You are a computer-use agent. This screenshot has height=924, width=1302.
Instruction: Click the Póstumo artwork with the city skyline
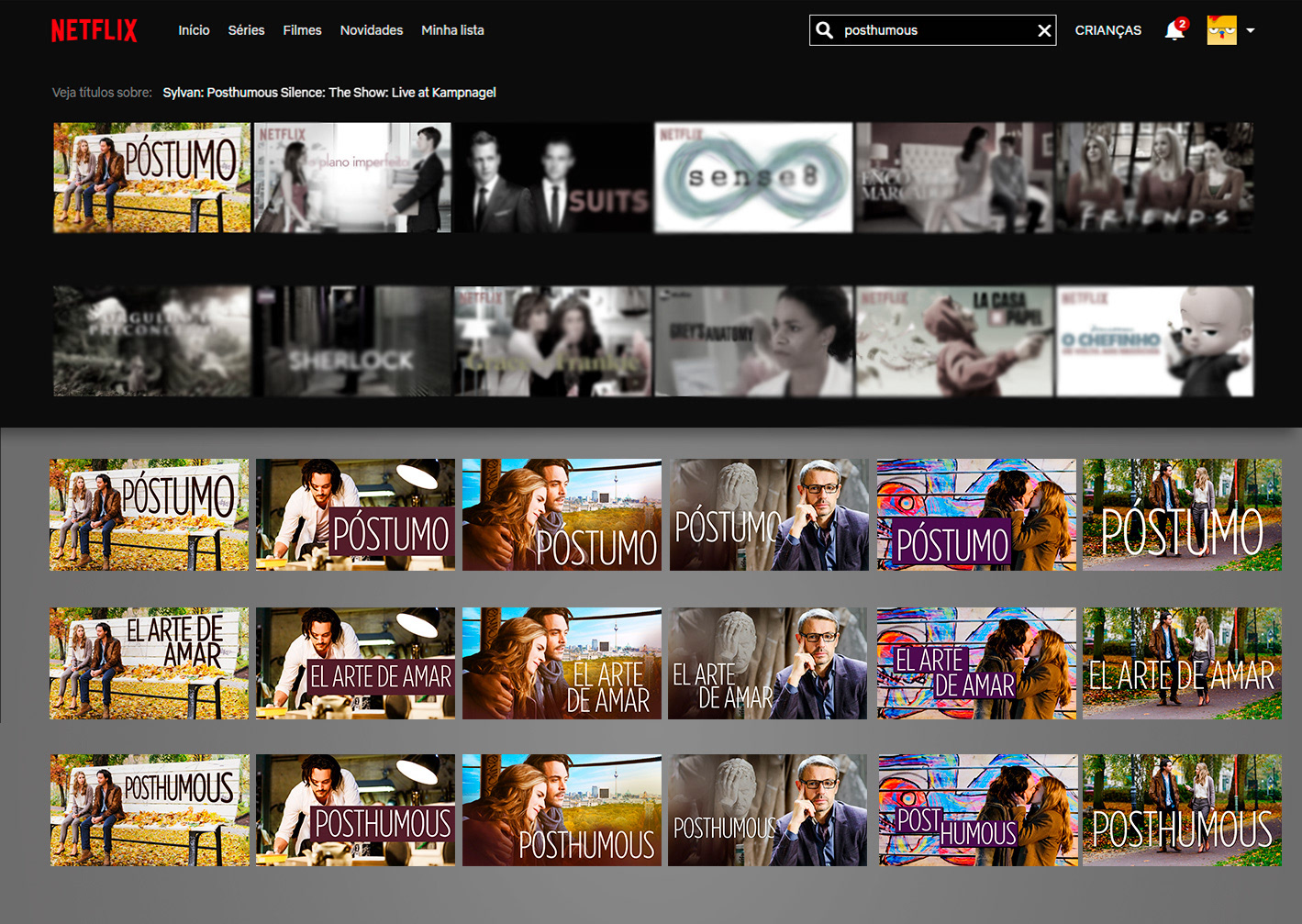click(x=562, y=515)
